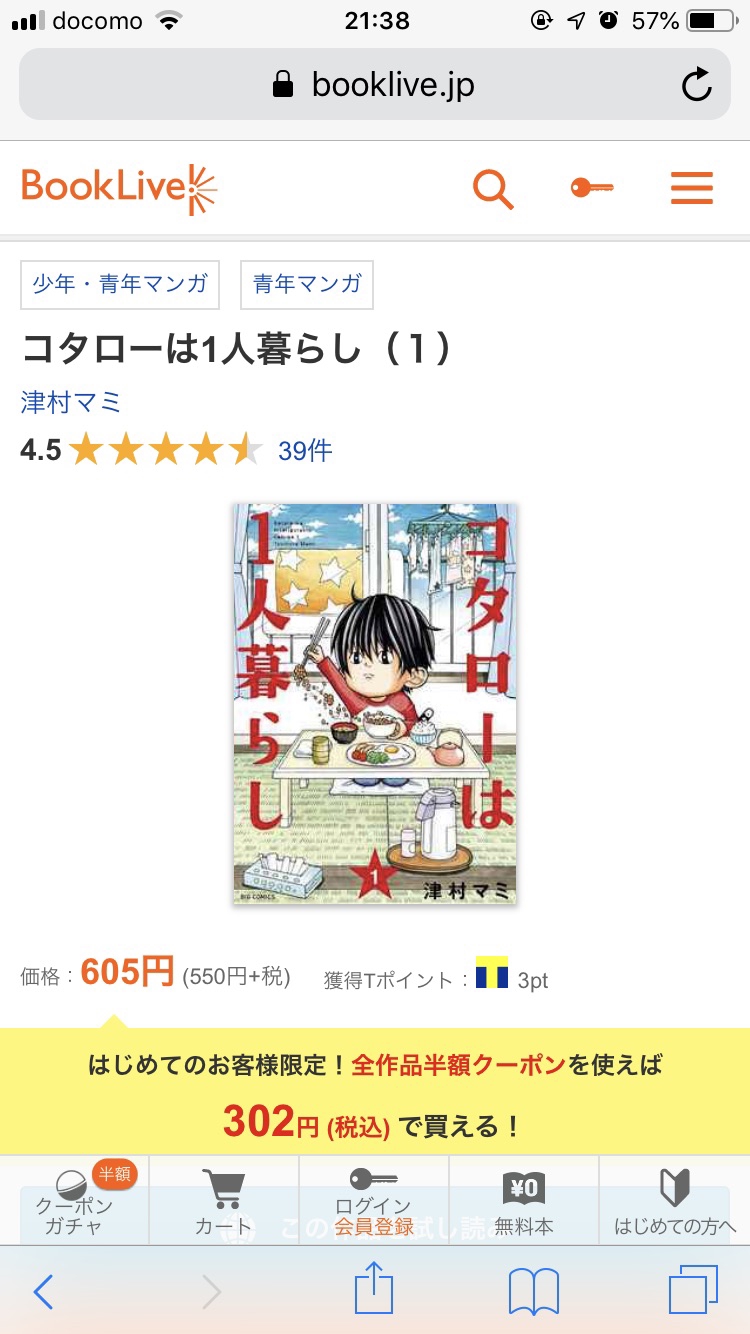Image resolution: width=750 pixels, height=1334 pixels.
Task: Reload the page in Safari
Action: (697, 85)
